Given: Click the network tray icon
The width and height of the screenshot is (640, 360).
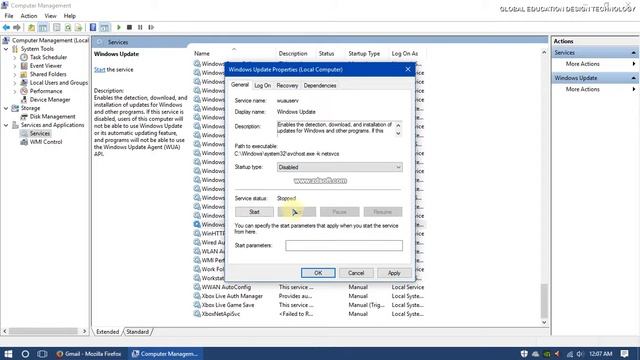Looking at the screenshot, I should [x=569, y=353].
